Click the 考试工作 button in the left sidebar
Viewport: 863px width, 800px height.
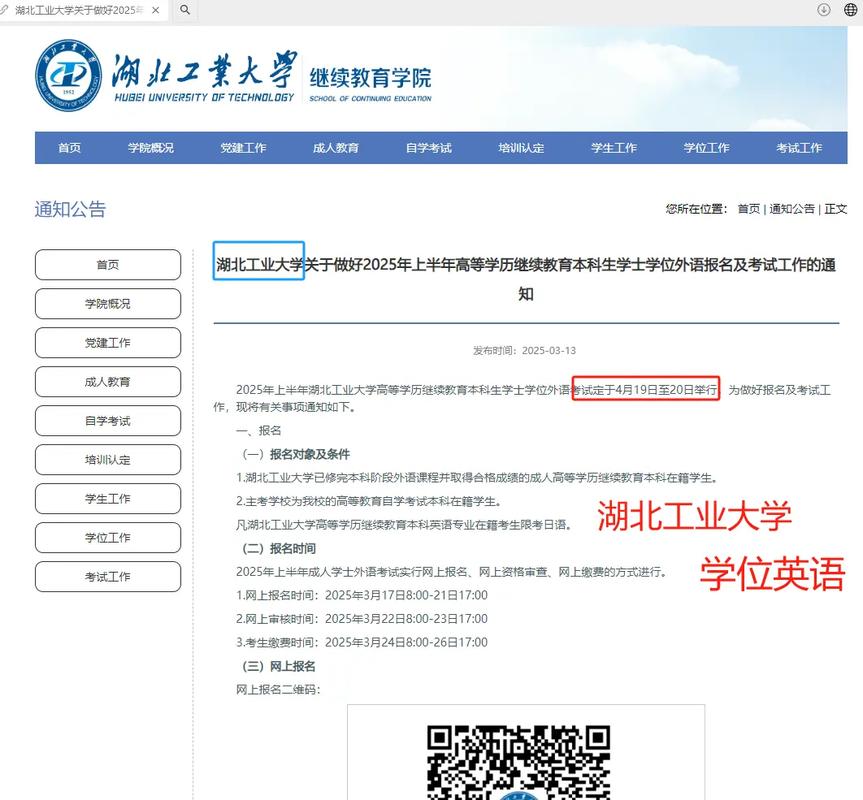[107, 576]
